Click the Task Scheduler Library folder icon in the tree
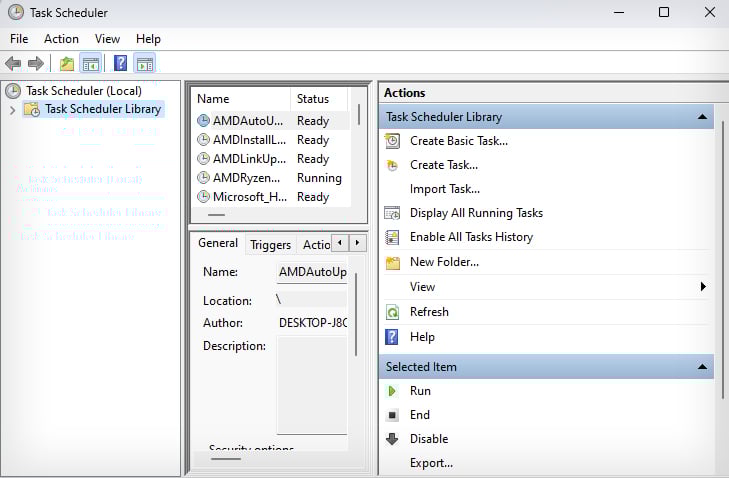Image resolution: width=729 pixels, height=478 pixels. (32, 109)
